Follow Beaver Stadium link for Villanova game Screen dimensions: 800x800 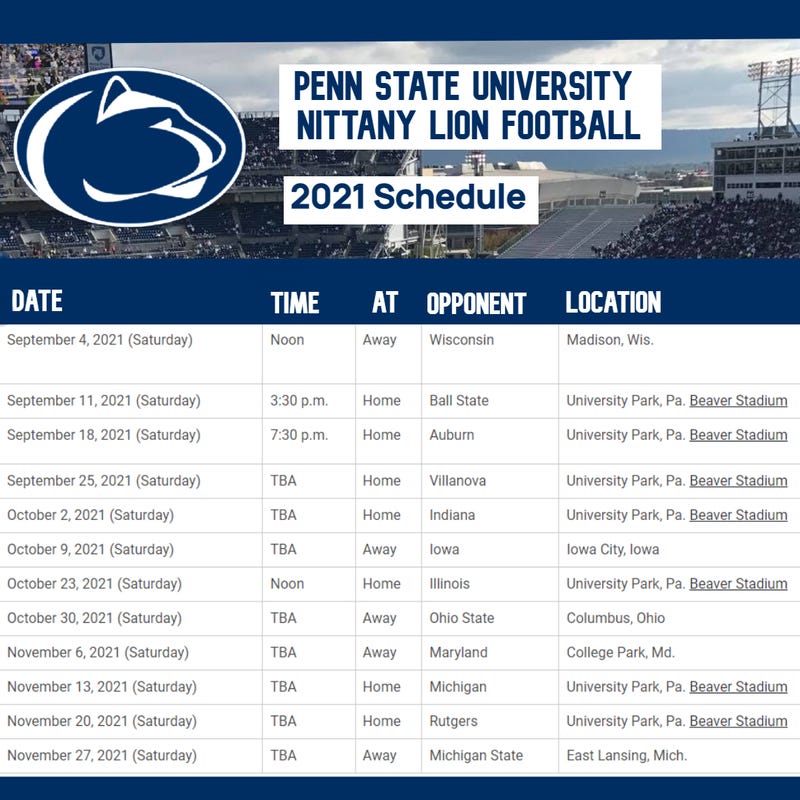pos(738,481)
